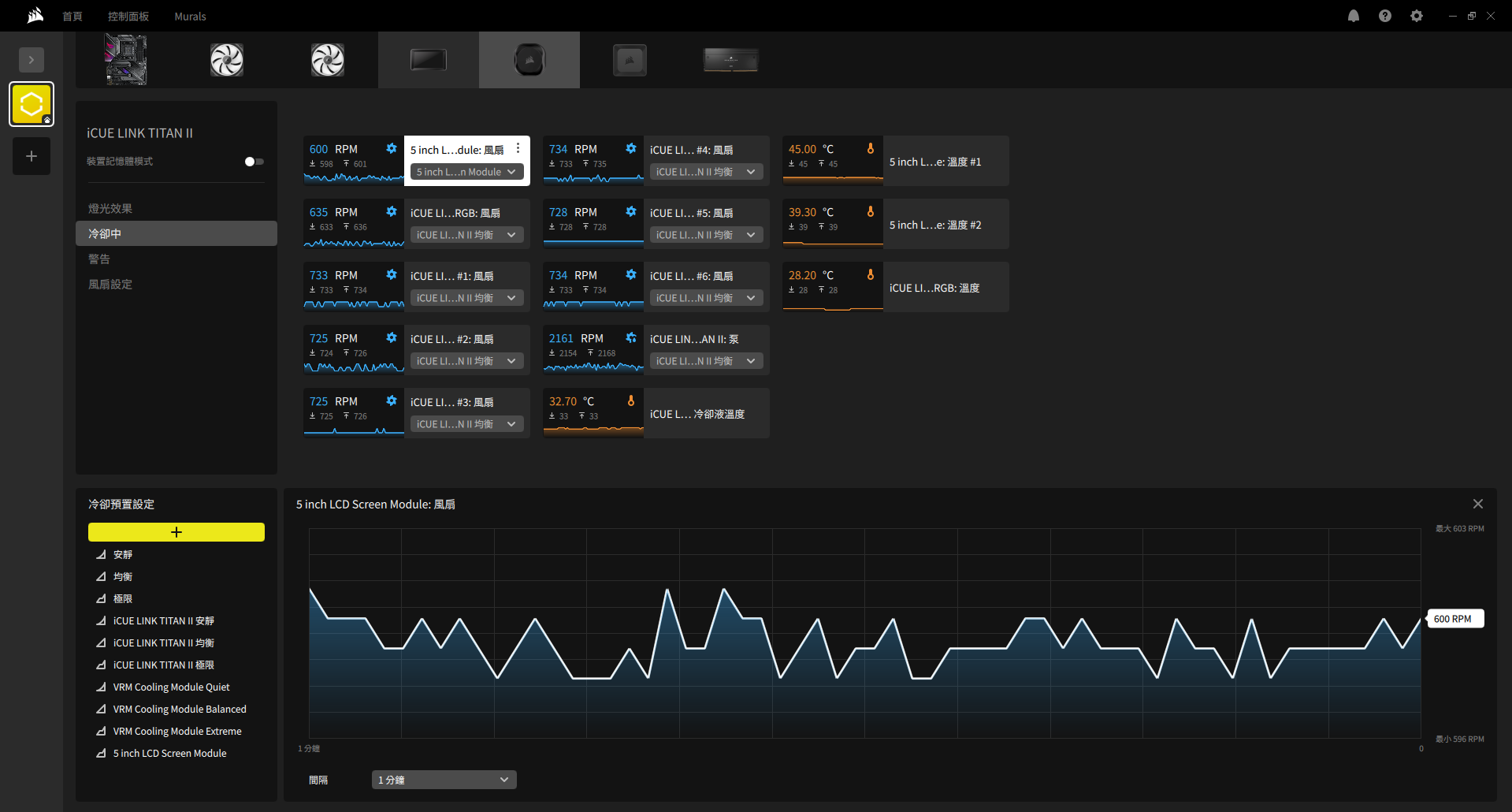Select the first white fan device
1512x812 pixels.
[x=227, y=60]
